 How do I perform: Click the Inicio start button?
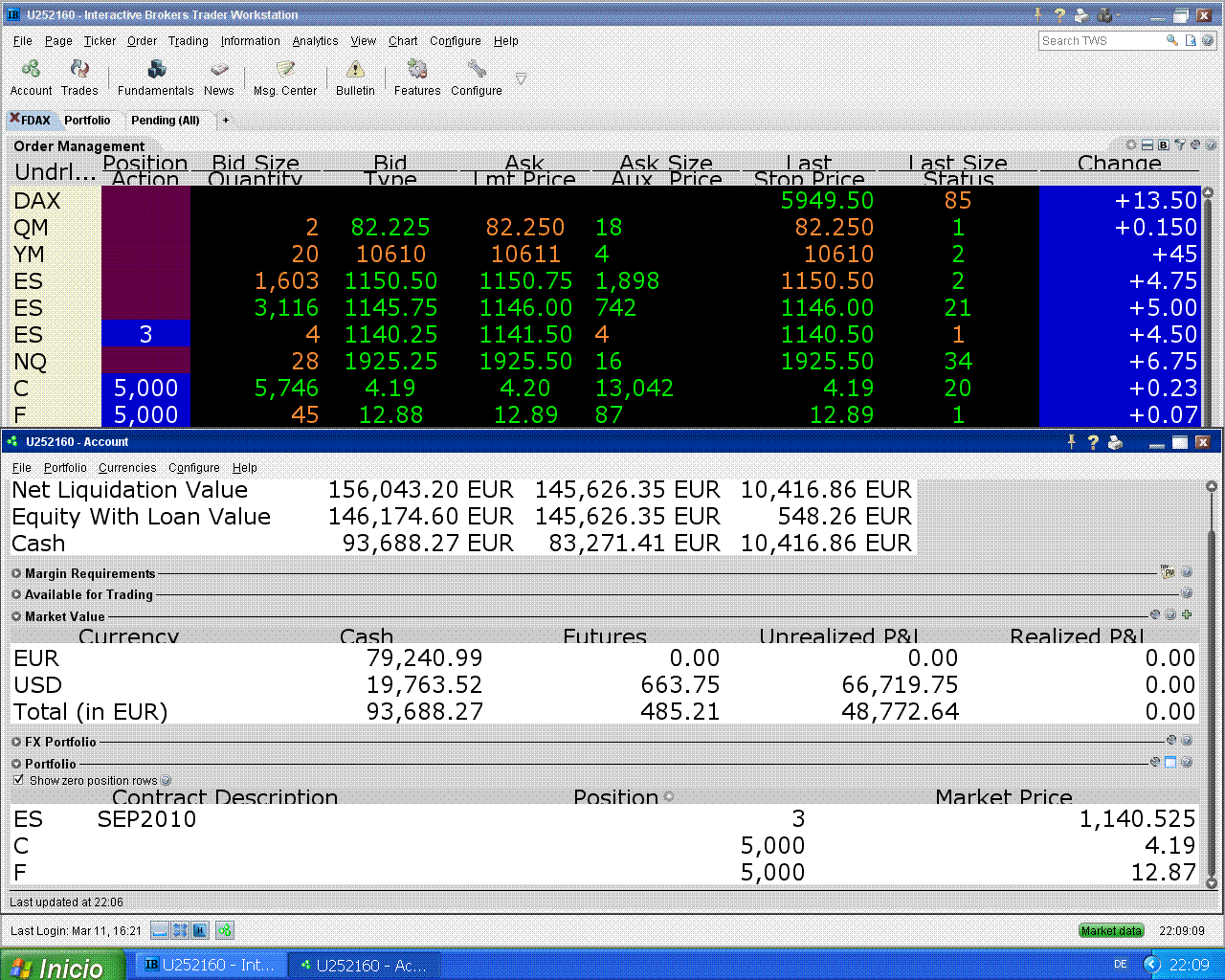(x=62, y=966)
